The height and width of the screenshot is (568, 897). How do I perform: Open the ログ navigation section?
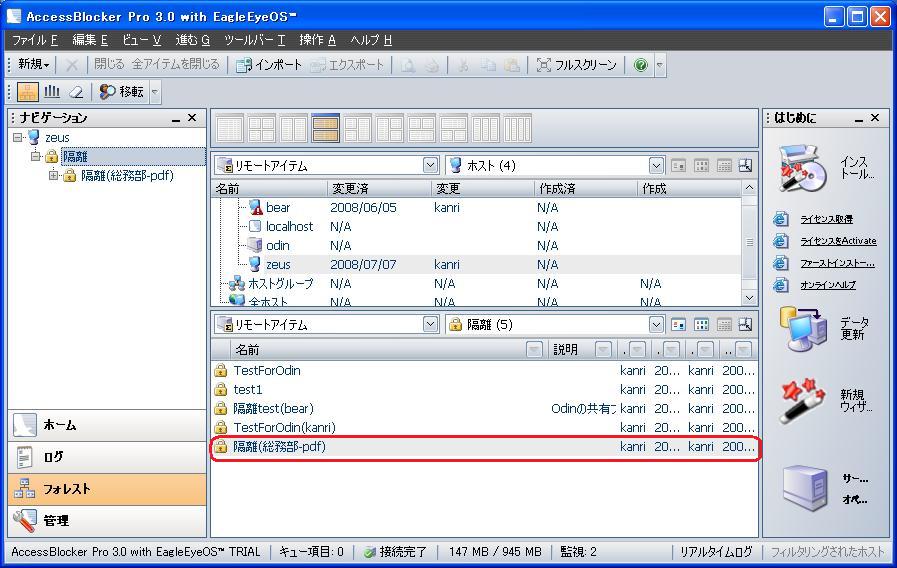[107, 457]
